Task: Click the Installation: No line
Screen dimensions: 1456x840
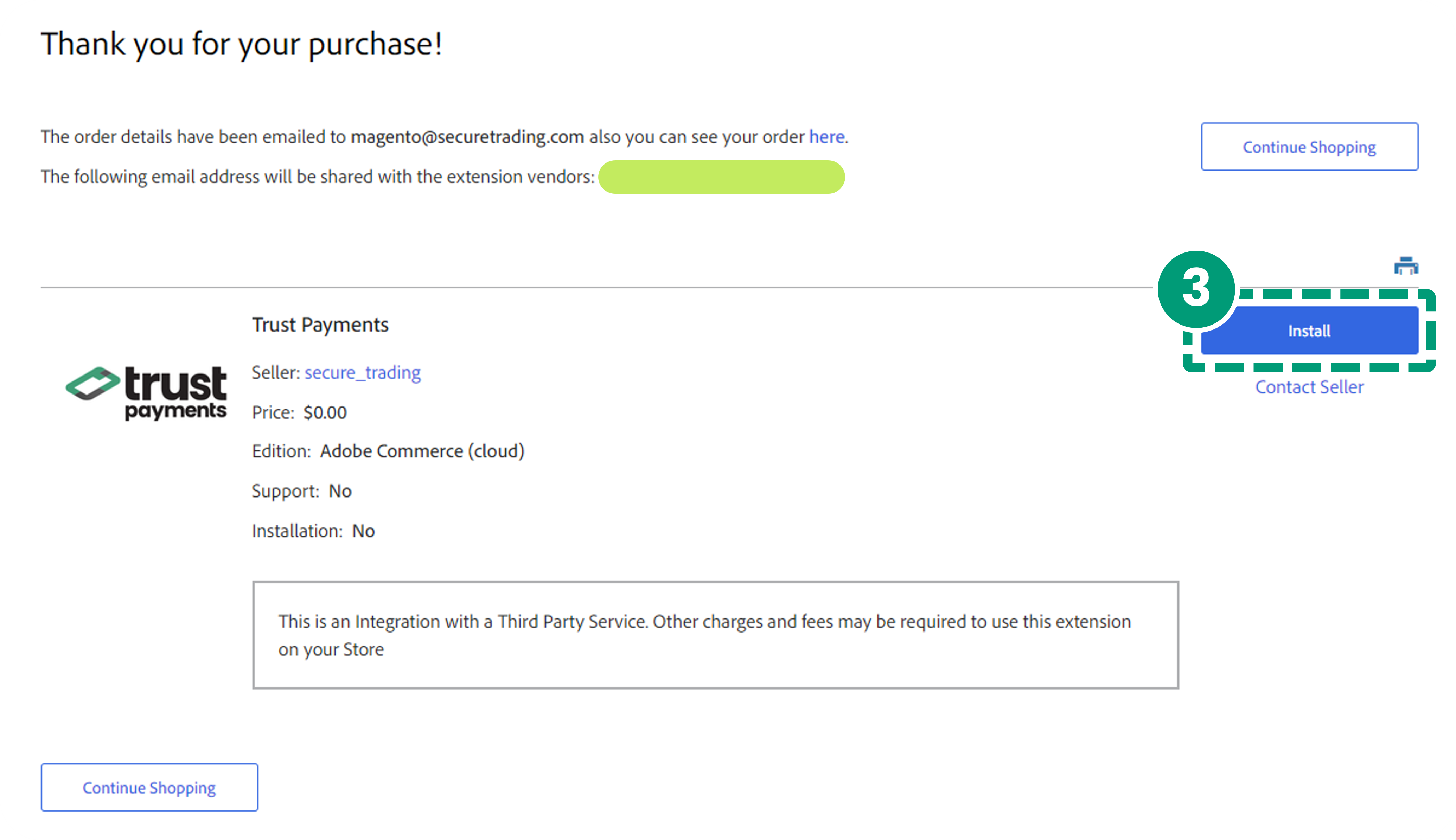Action: (x=313, y=531)
